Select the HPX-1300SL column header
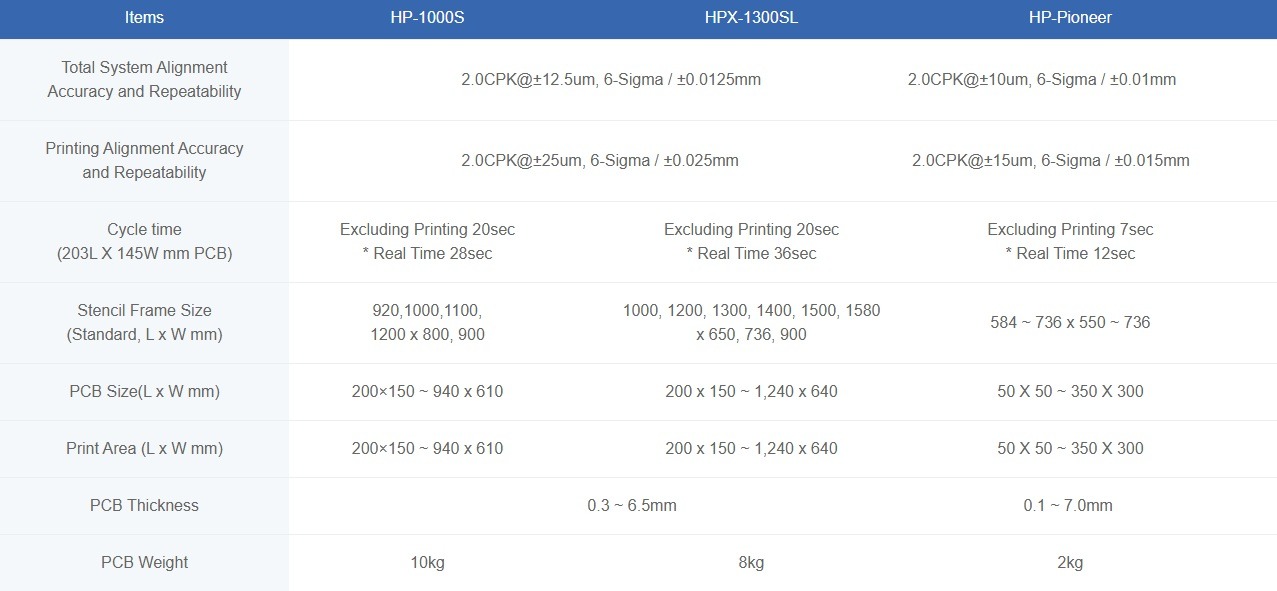 coord(751,18)
